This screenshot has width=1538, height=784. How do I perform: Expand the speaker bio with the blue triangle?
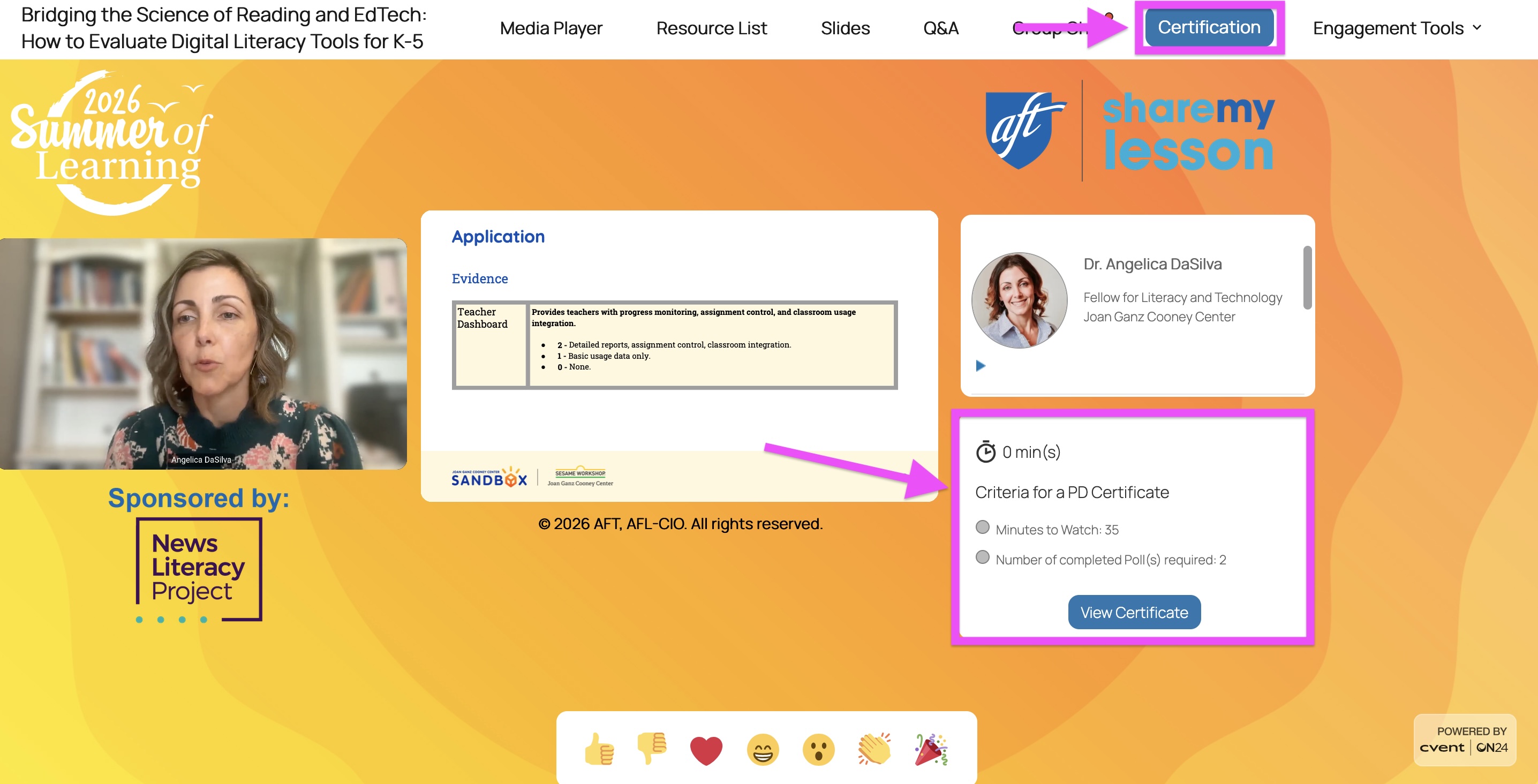point(981,365)
